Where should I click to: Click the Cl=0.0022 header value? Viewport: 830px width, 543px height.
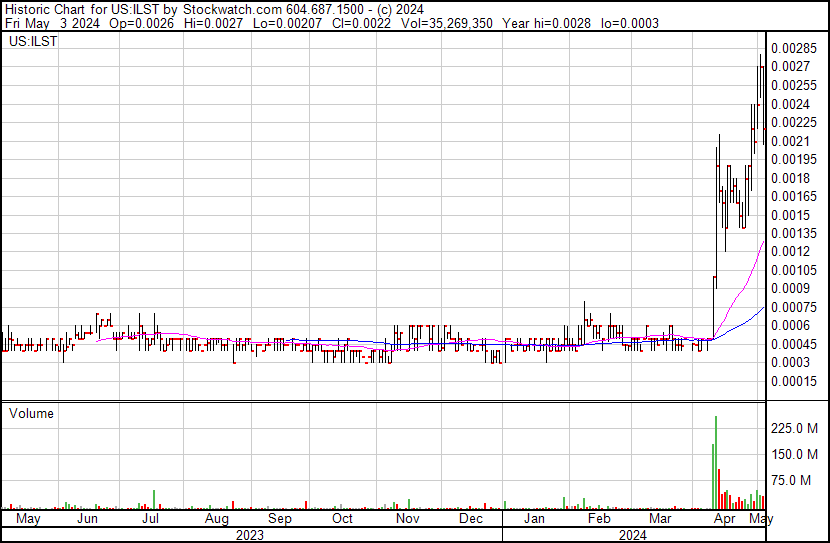(361, 24)
